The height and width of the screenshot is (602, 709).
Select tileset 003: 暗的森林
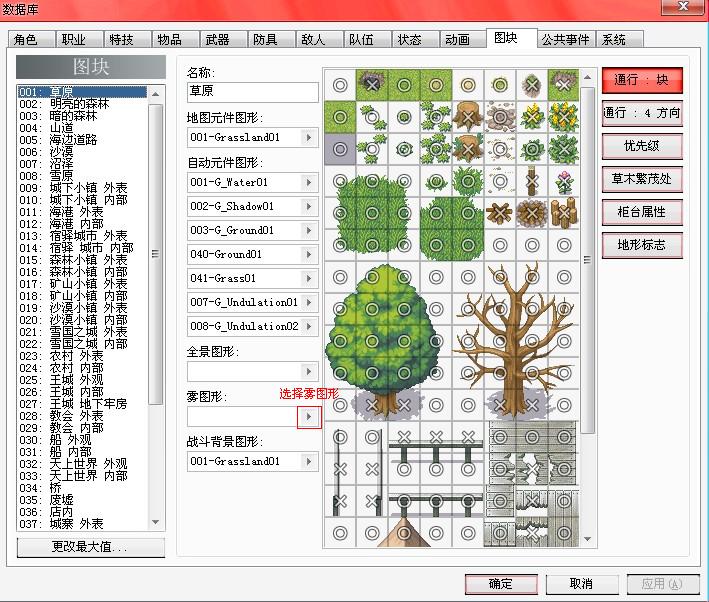[x=82, y=116]
